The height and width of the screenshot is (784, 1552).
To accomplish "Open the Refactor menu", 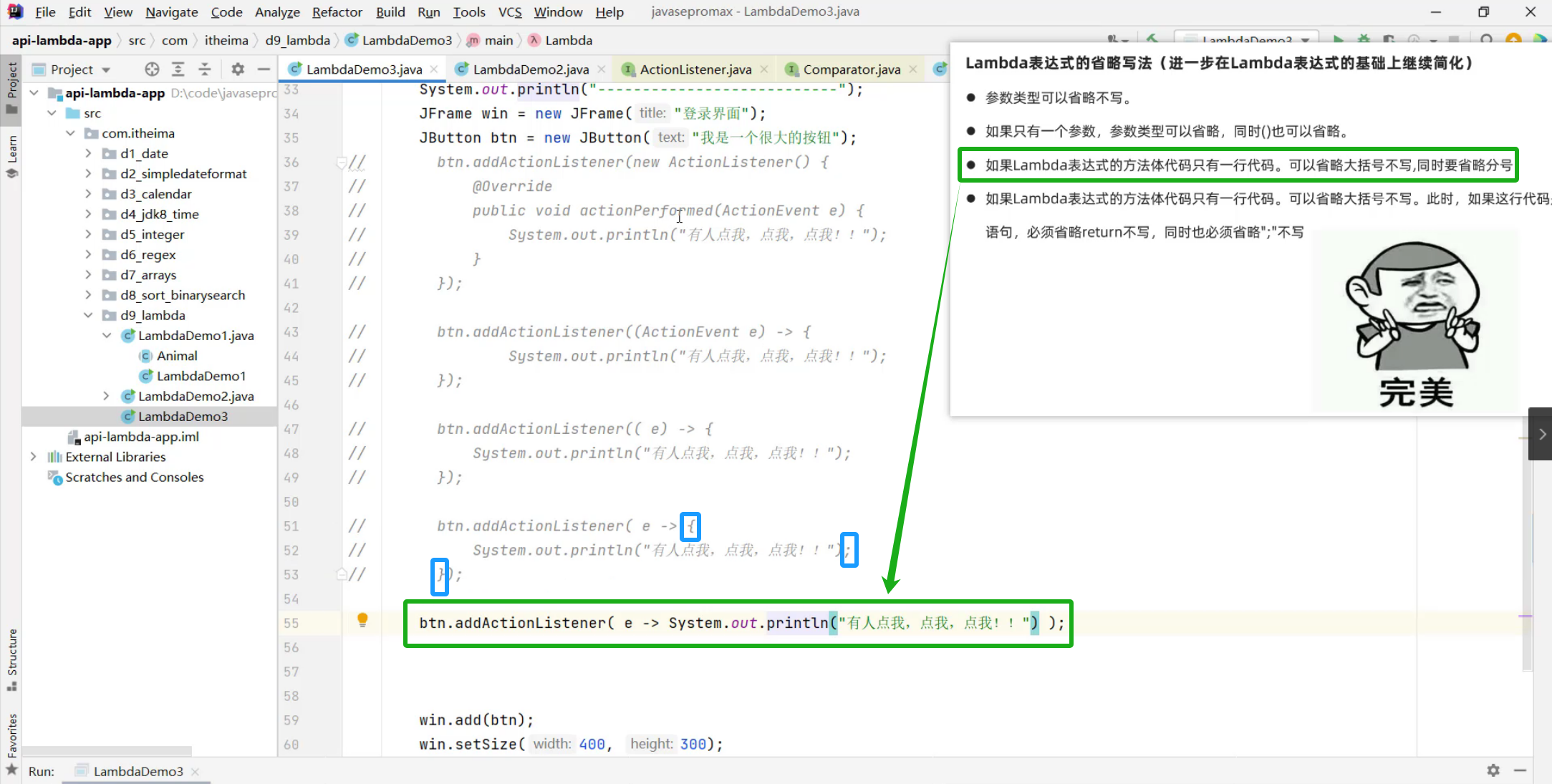I will [x=337, y=11].
